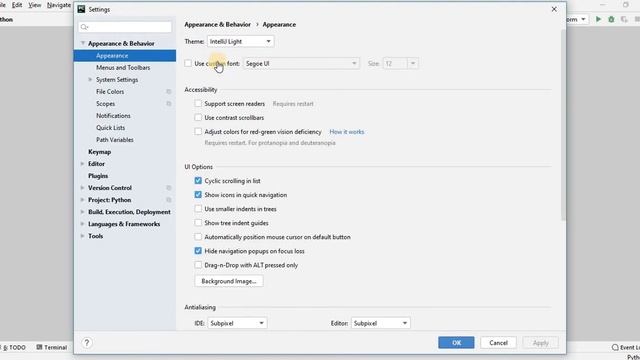Open the TODO tool window

tap(14, 347)
